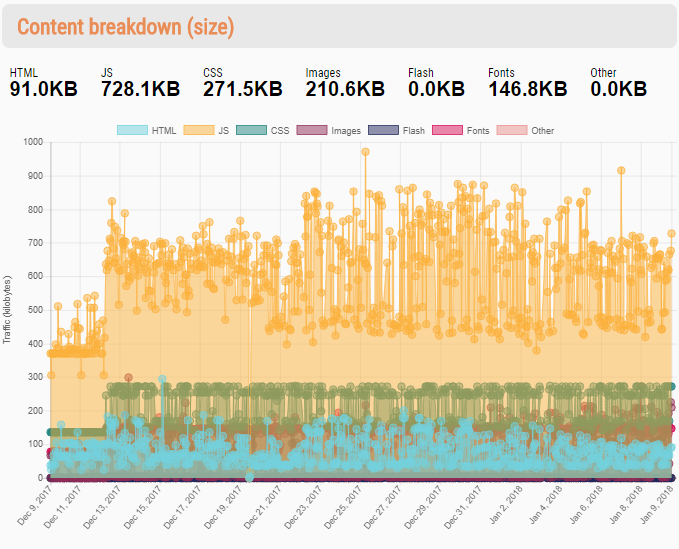Click the JS 728.1KB summary value
679x549 pixels.
coord(140,89)
